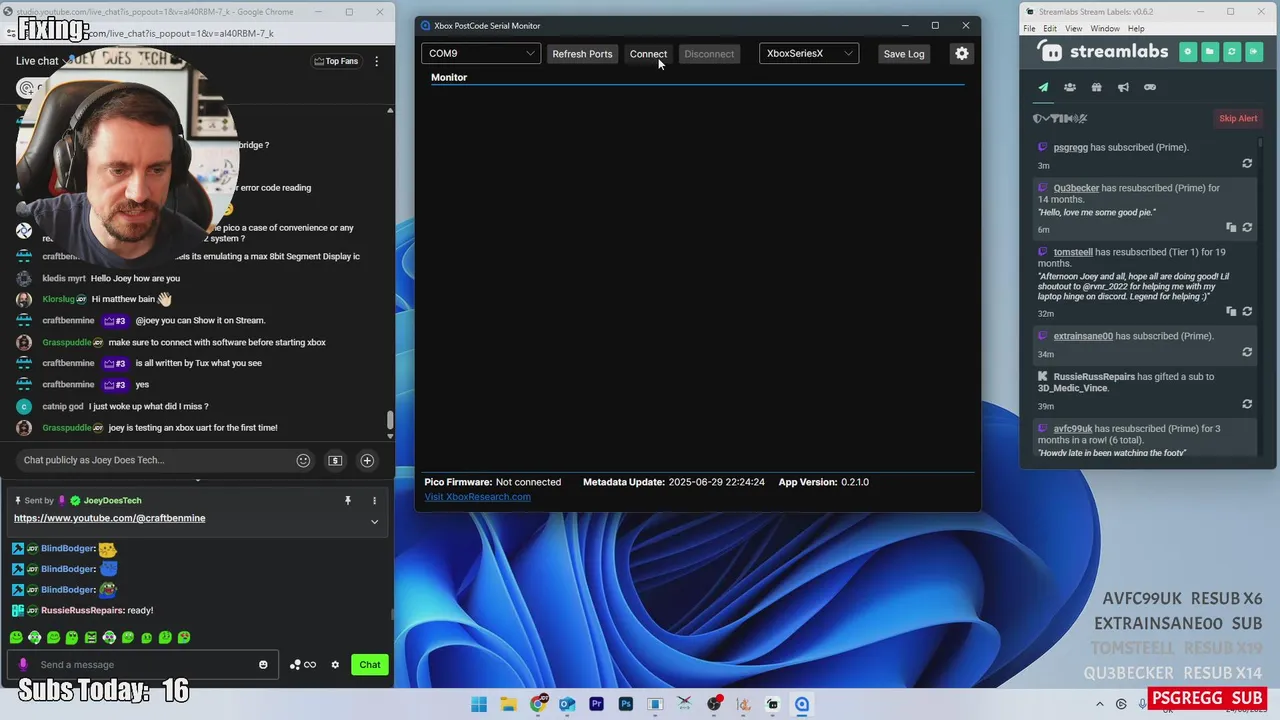
Task: Open the Streamlabs Help menu
Action: tap(1136, 28)
